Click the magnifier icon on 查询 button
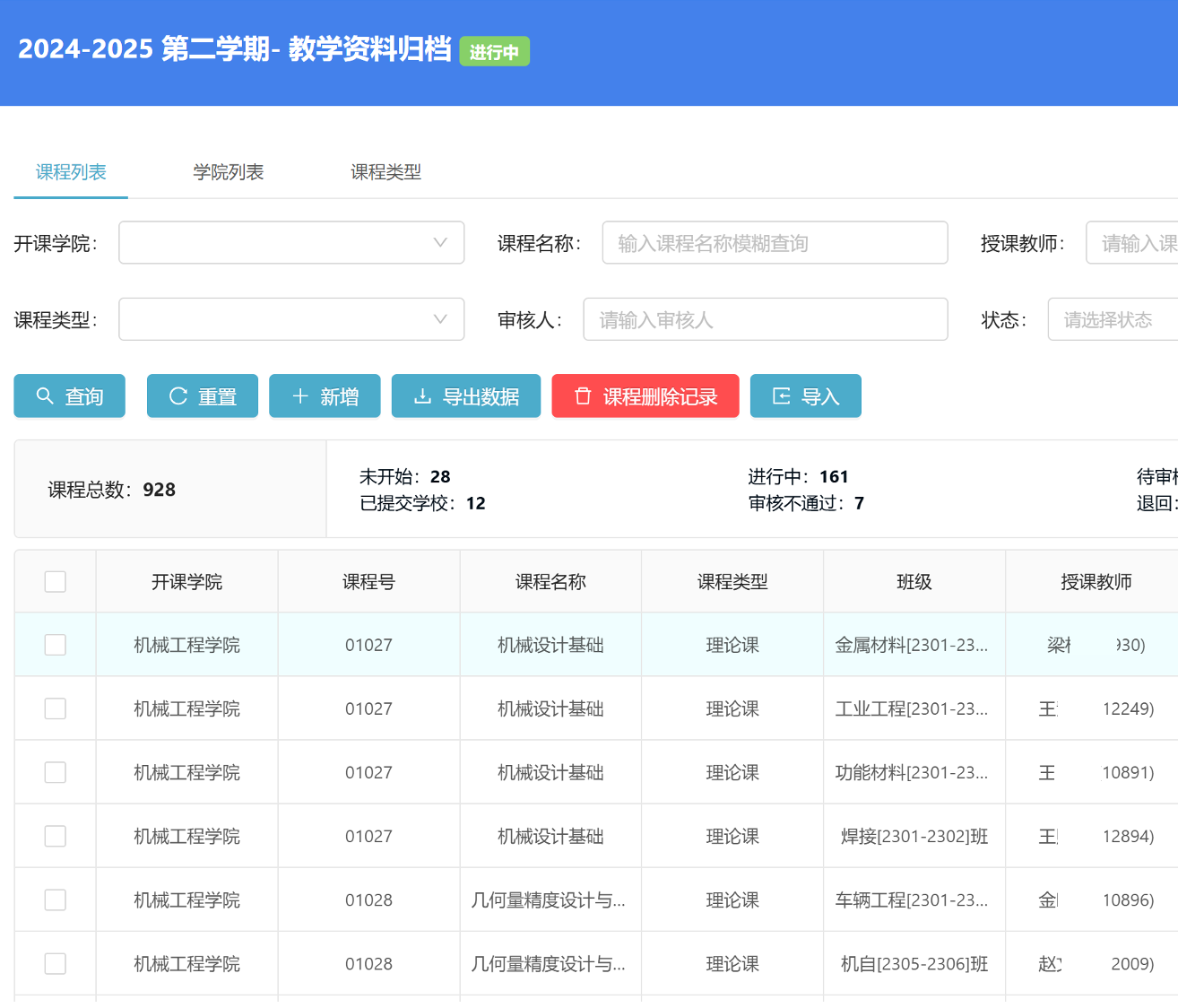This screenshot has height=1008, width=1178. (45, 395)
